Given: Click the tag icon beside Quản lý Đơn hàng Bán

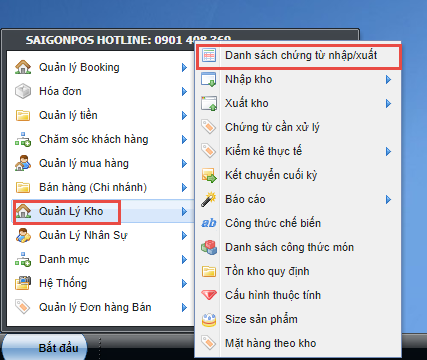Looking at the screenshot, I should click(23, 307).
